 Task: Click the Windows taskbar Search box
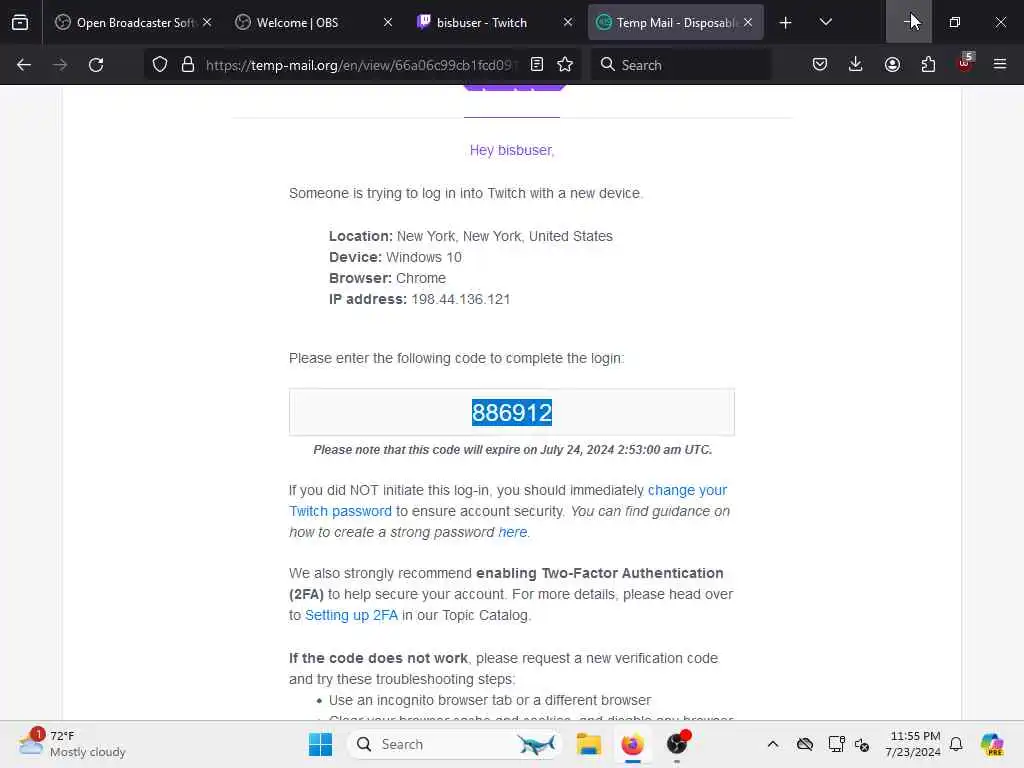[x=456, y=744]
